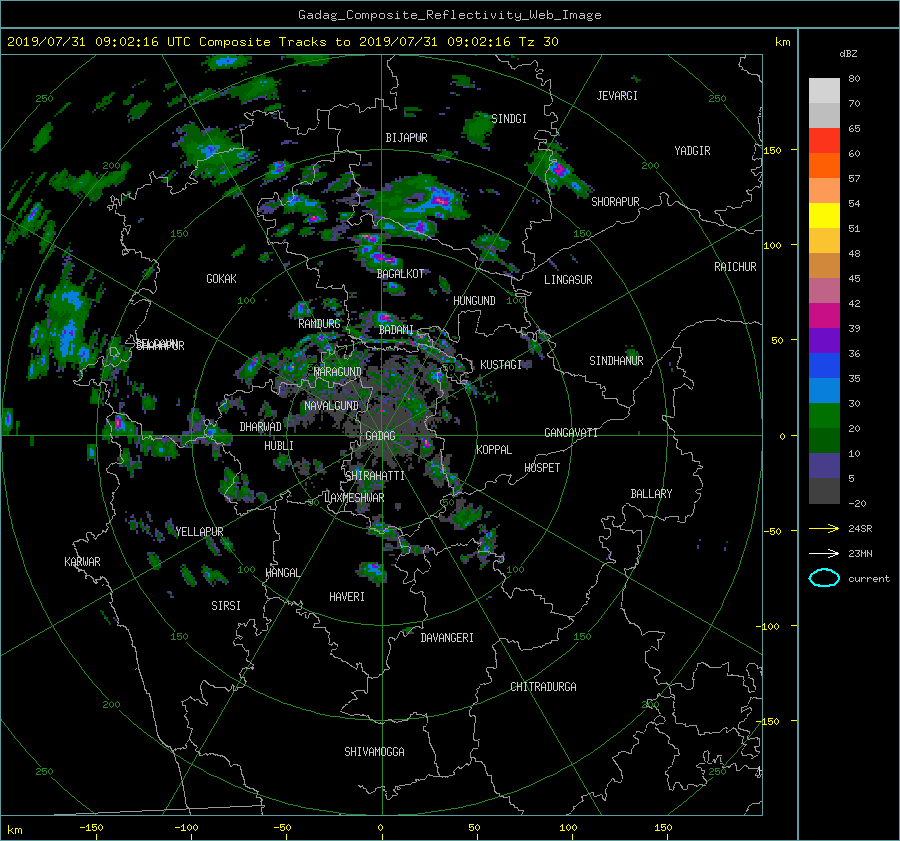Click the SHIVAMOGGA city label
This screenshot has height=841, width=900.
[374, 752]
